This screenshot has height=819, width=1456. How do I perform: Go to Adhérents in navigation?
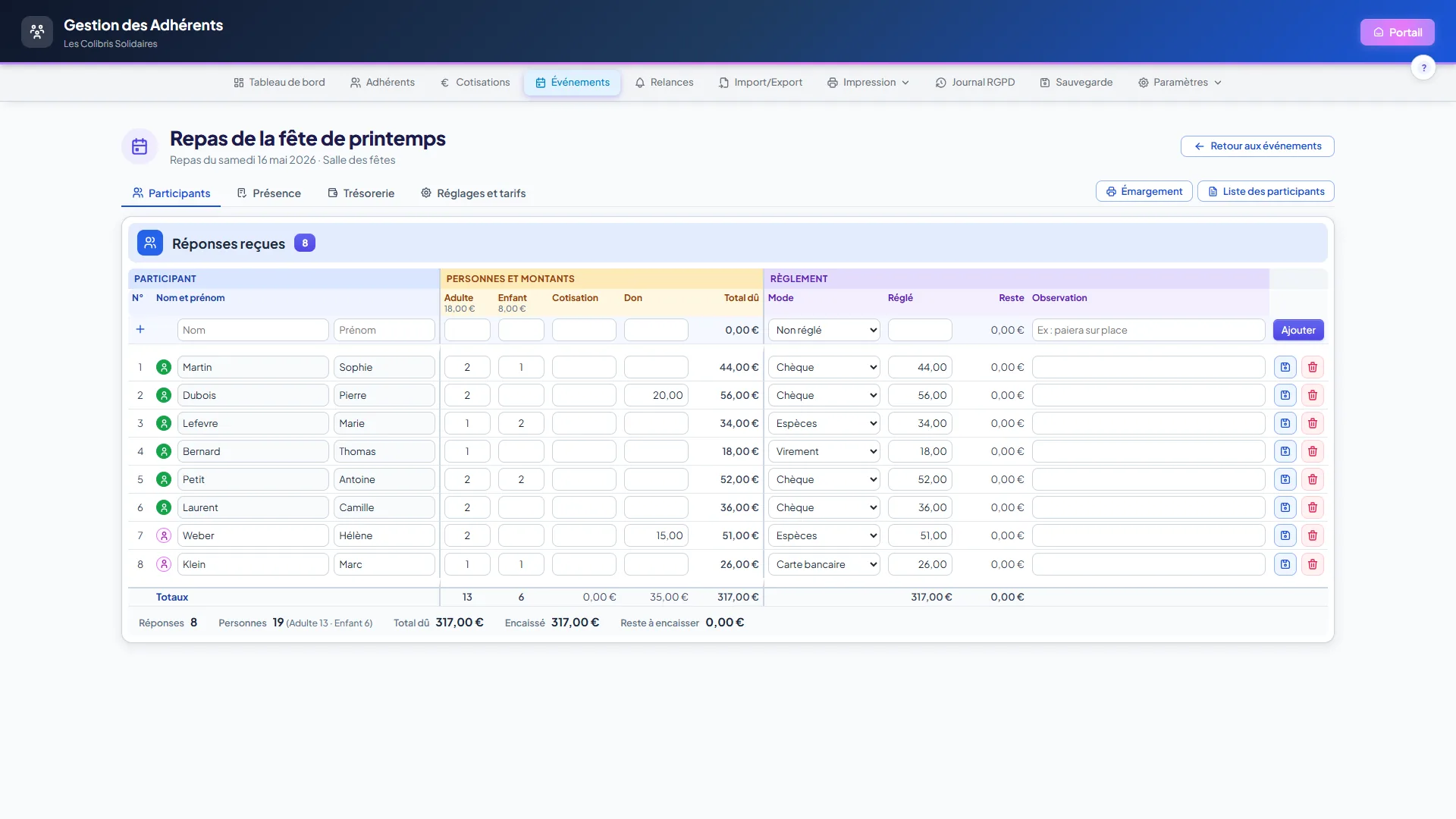pos(382,82)
